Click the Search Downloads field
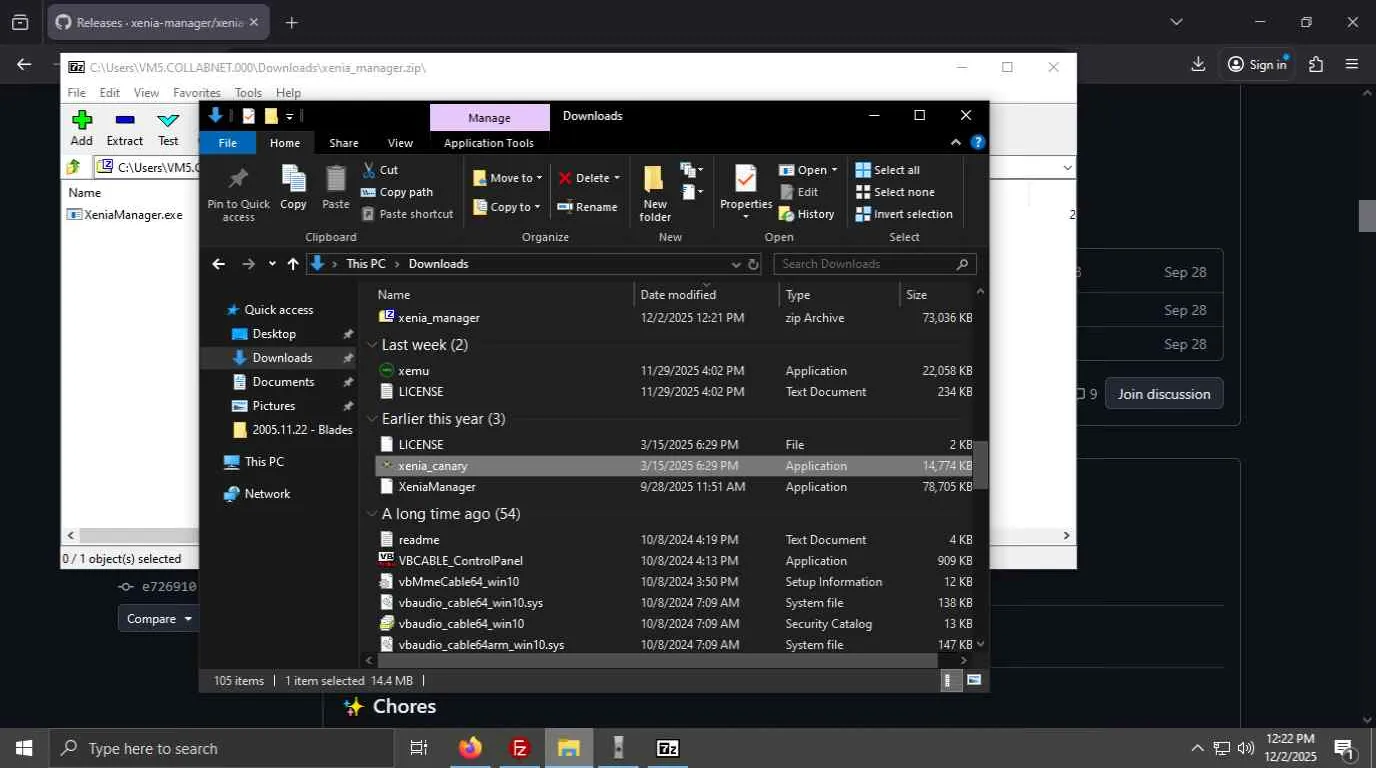The width and height of the screenshot is (1376, 768). (874, 264)
